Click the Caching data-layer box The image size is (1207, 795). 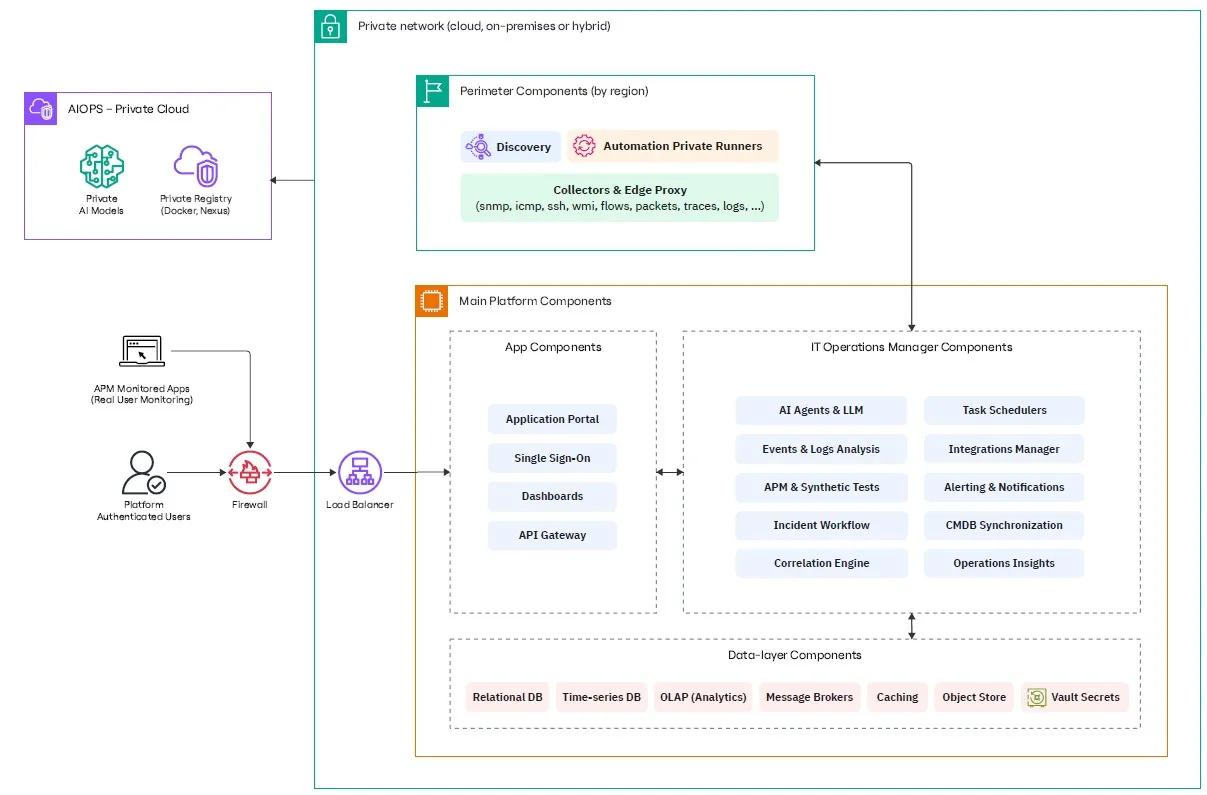(x=897, y=697)
